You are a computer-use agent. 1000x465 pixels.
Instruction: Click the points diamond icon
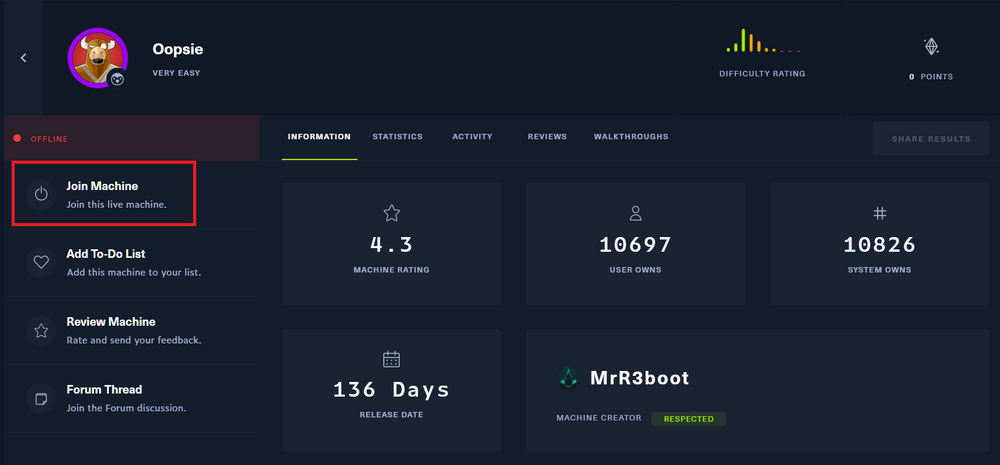tap(931, 46)
